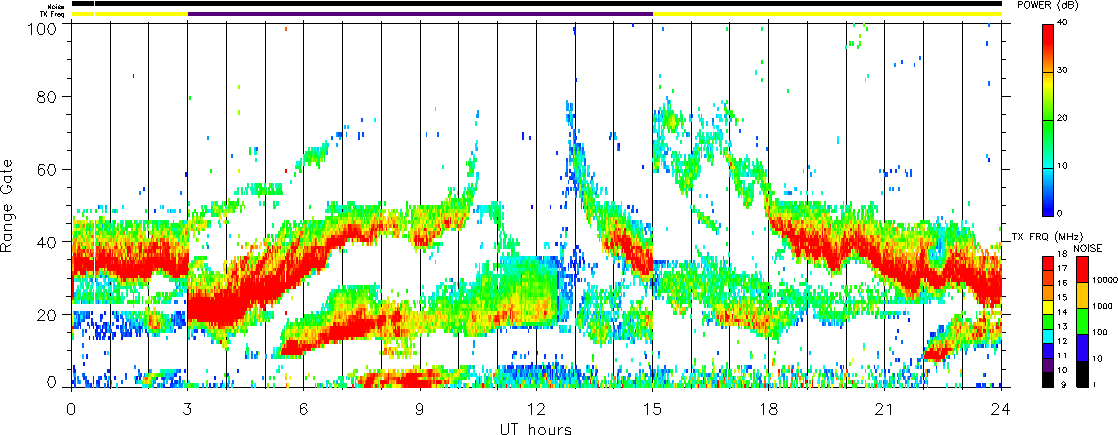Click the 18 label on the TX FRQ scale
Screen dimensions: 1118x435
(1062, 254)
